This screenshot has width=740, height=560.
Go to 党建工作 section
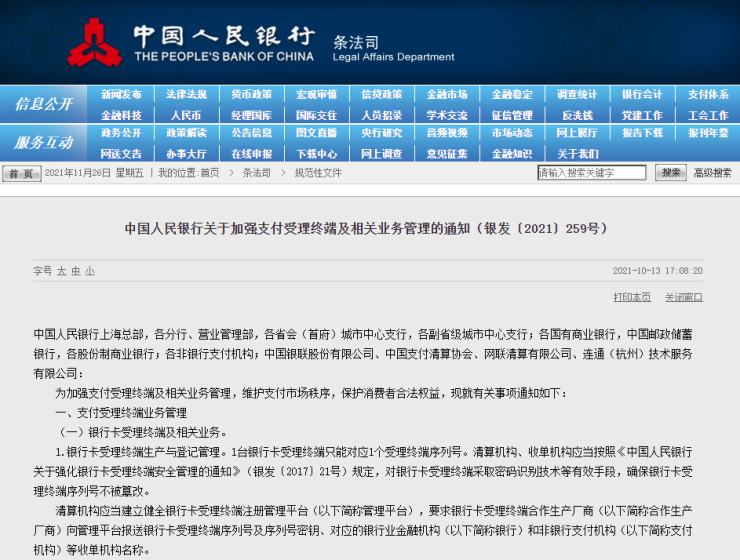coord(642,115)
